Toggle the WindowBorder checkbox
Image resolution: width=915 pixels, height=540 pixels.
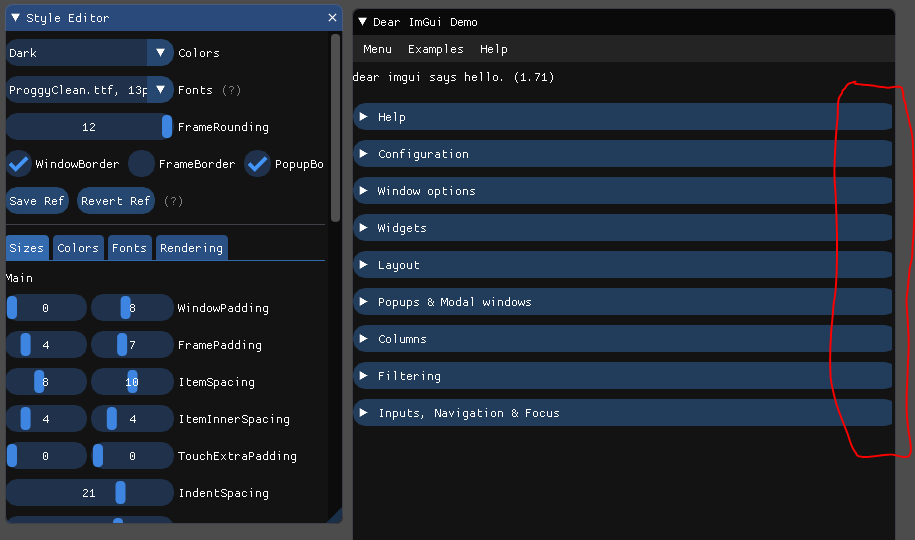pos(19,164)
